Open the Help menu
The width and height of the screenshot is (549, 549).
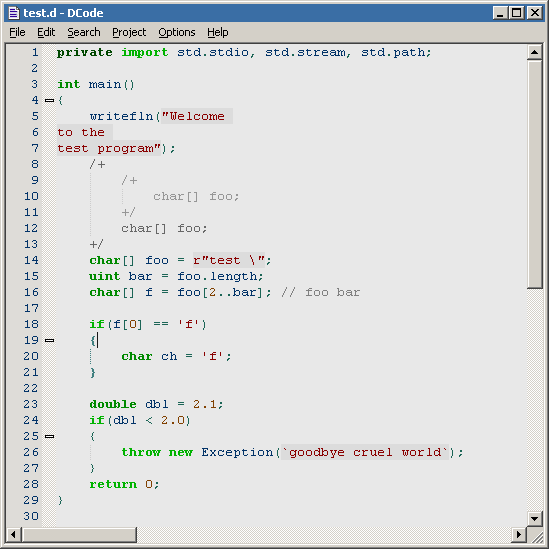(x=217, y=32)
